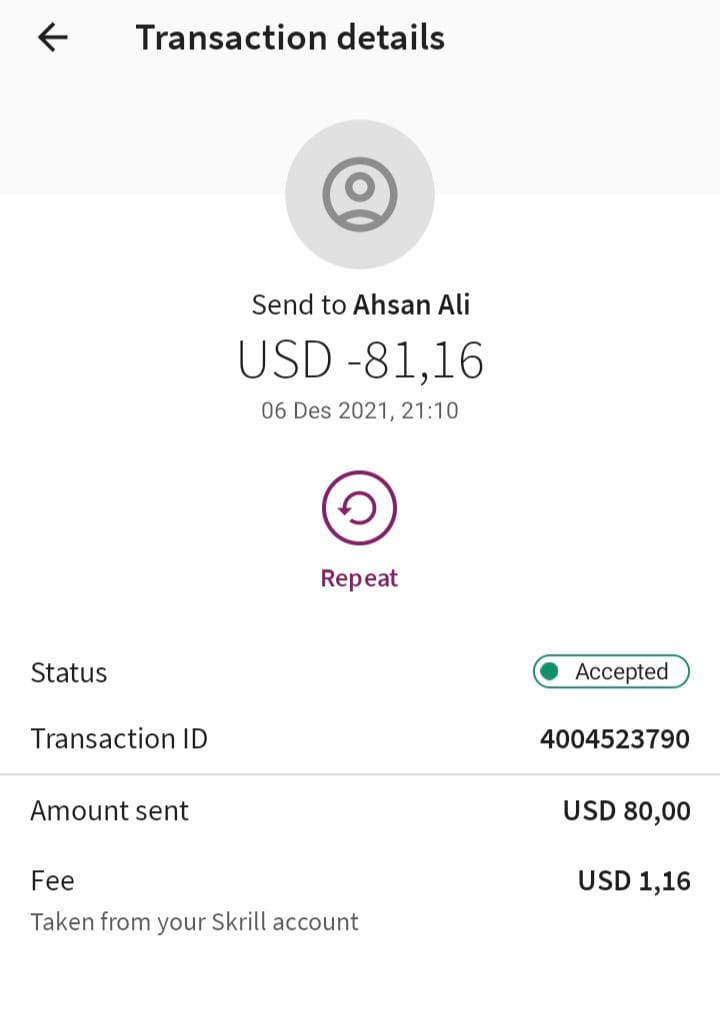Tap the recipient name Ahsan Ali
This screenshot has width=720, height=1013.
point(412,304)
